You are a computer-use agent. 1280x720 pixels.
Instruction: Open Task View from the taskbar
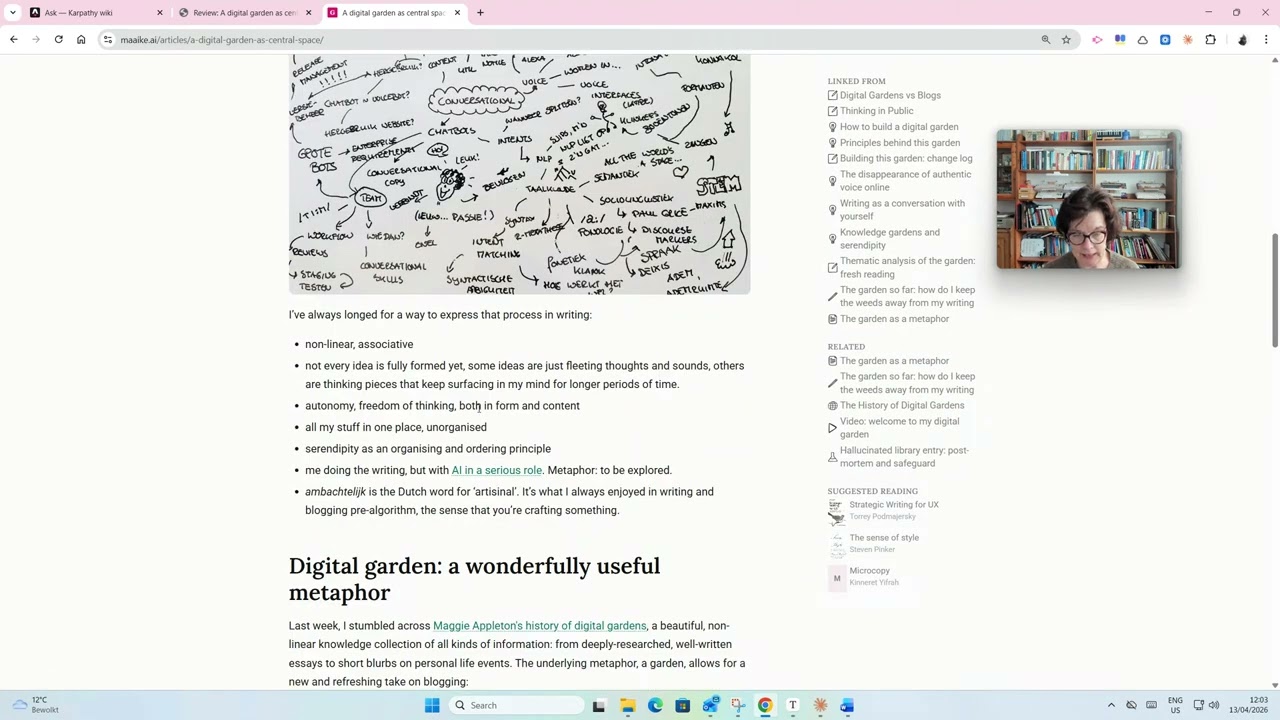point(599,705)
